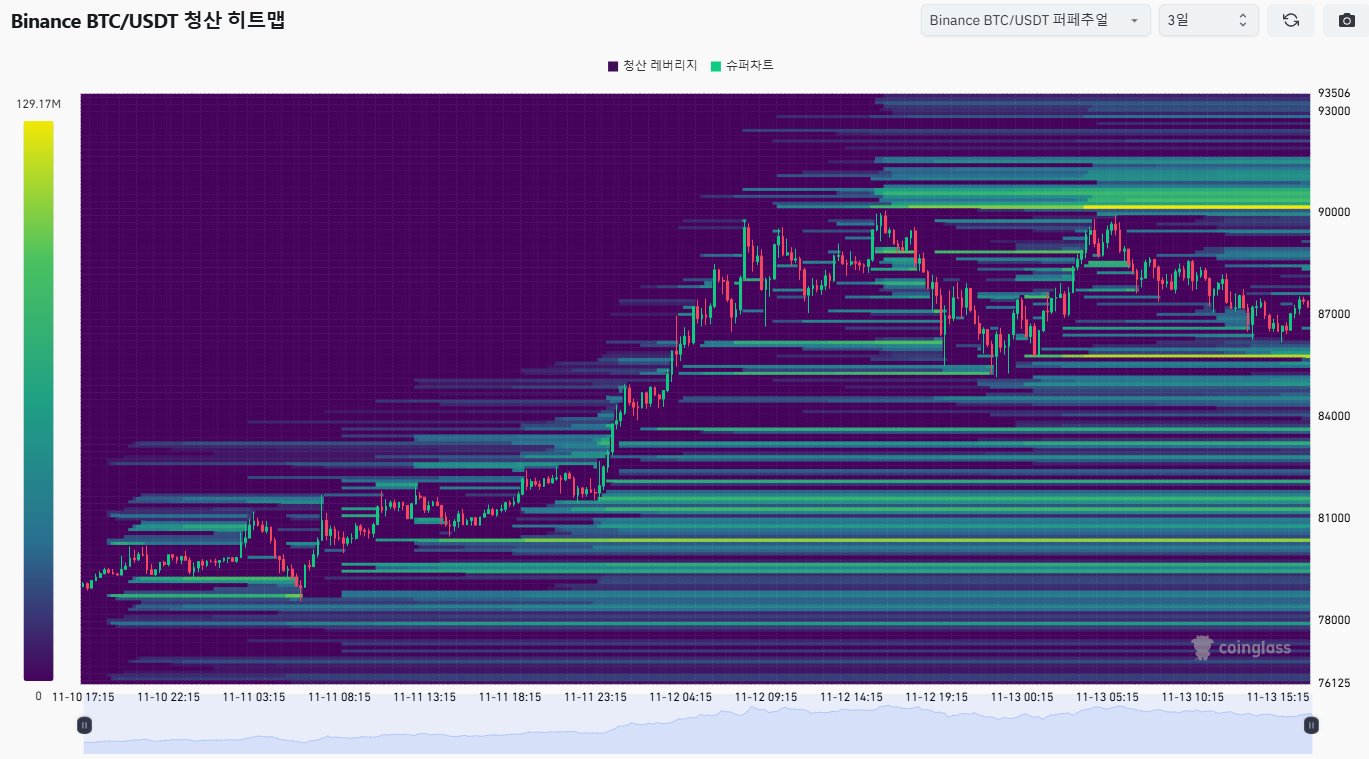Click the 81000 price axis label
This screenshot has height=759, width=1369.
(1334, 518)
